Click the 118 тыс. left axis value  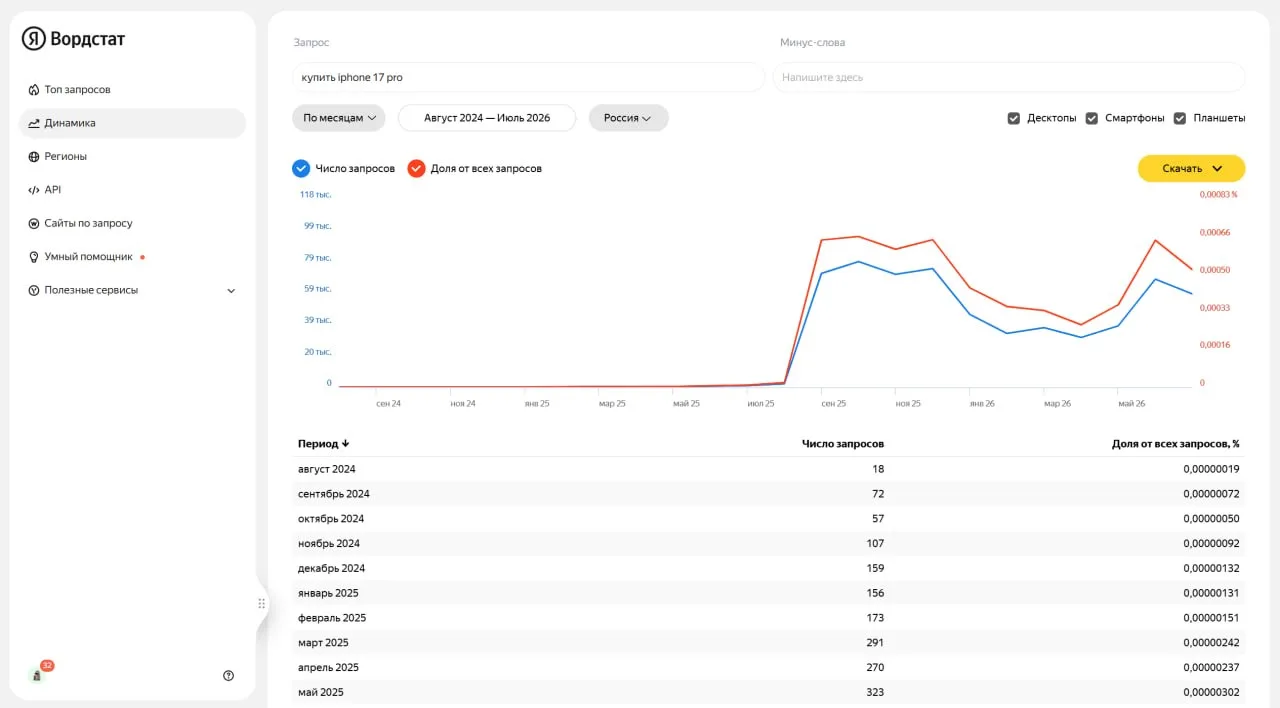coord(316,194)
